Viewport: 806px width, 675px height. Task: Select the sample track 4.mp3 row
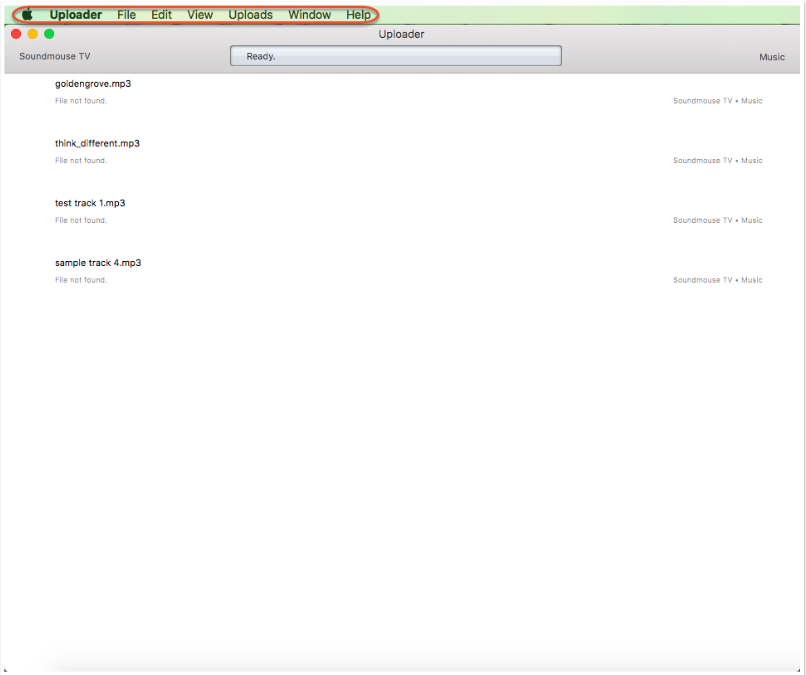402,271
